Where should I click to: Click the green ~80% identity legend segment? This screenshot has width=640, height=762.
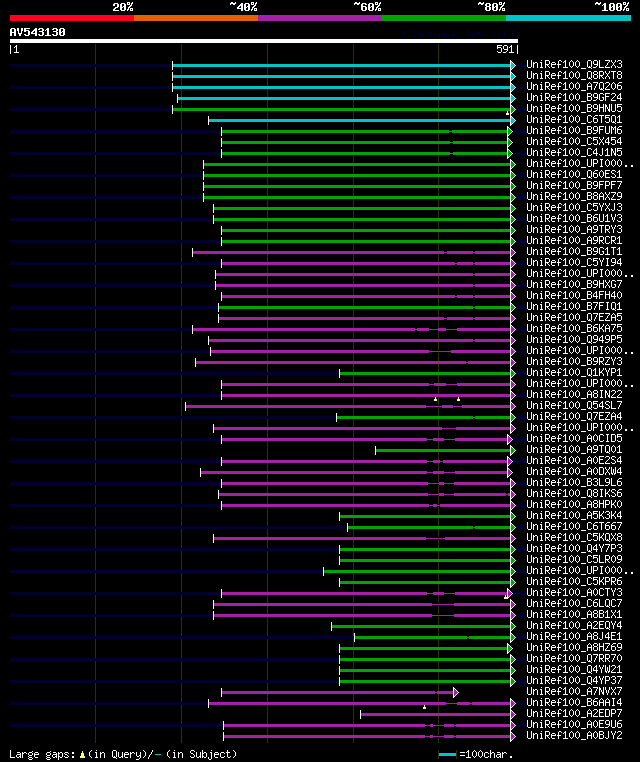pyautogui.click(x=444, y=18)
